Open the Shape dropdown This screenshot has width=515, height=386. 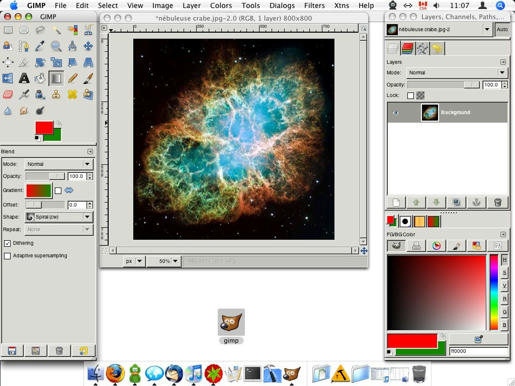(x=59, y=217)
